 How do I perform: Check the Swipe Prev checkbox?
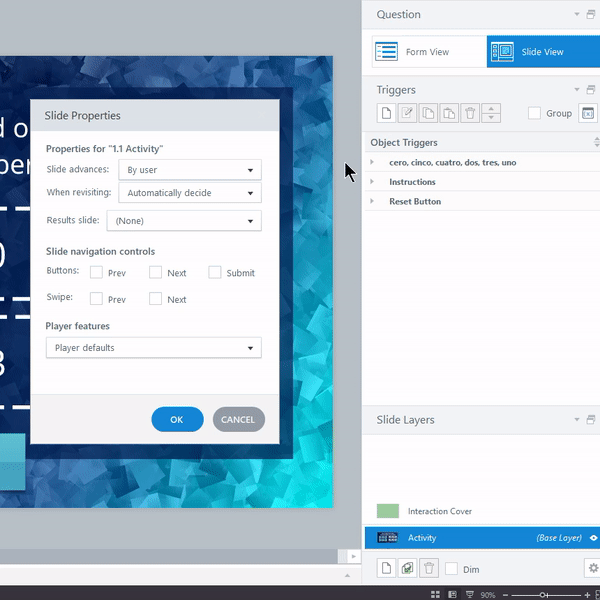96,299
